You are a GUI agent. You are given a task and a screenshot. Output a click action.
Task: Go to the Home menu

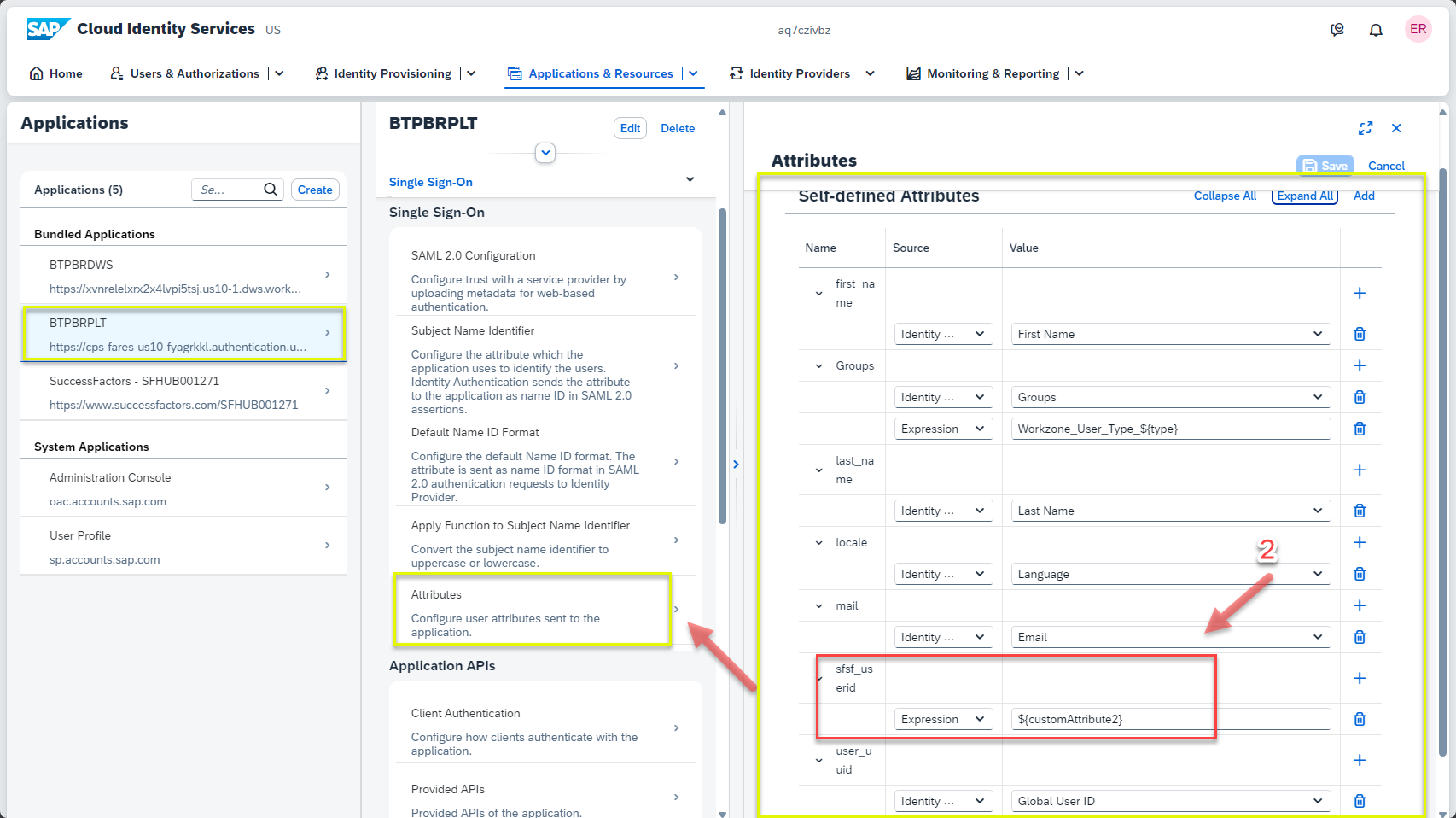click(56, 73)
